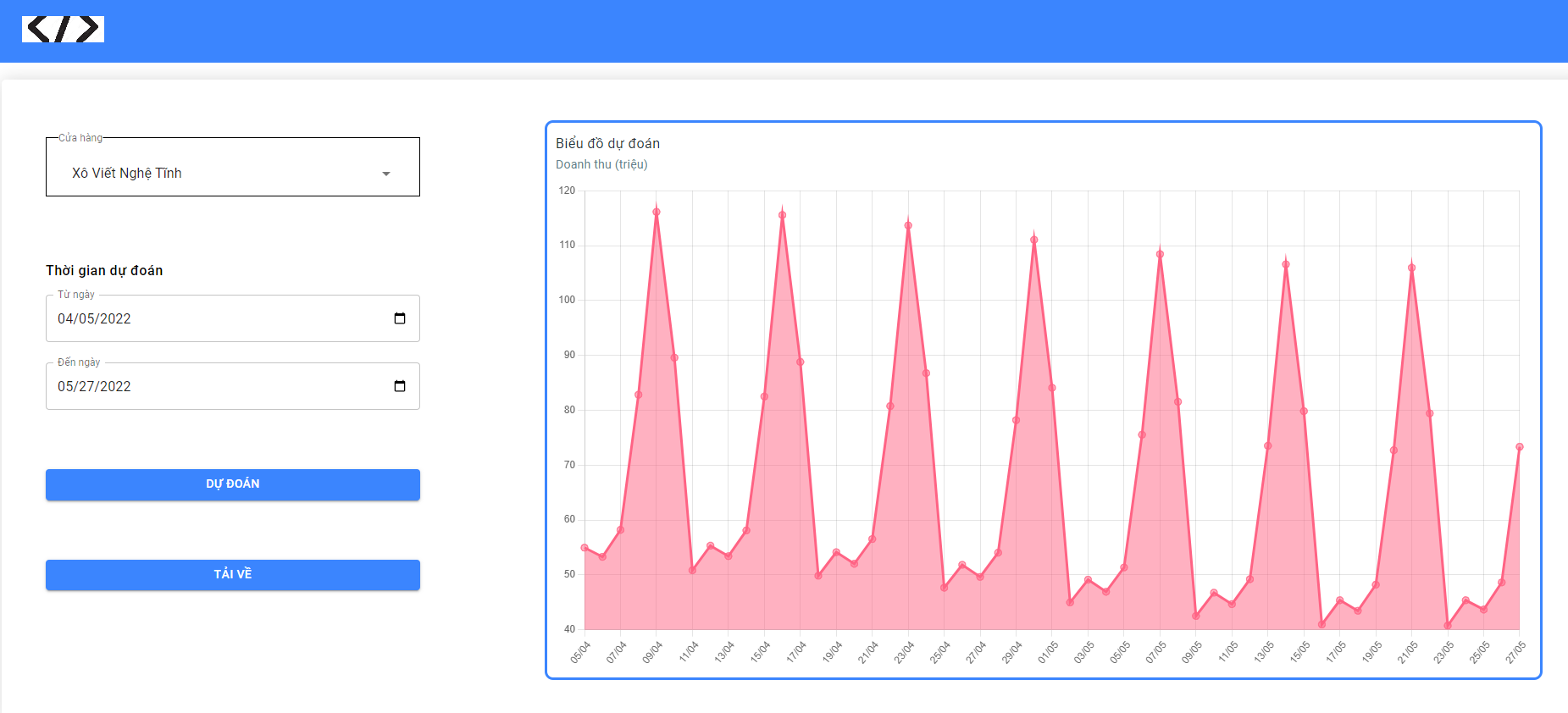The width and height of the screenshot is (1568, 713).
Task: Click the 23/04 x-axis date label
Action: [x=904, y=651]
